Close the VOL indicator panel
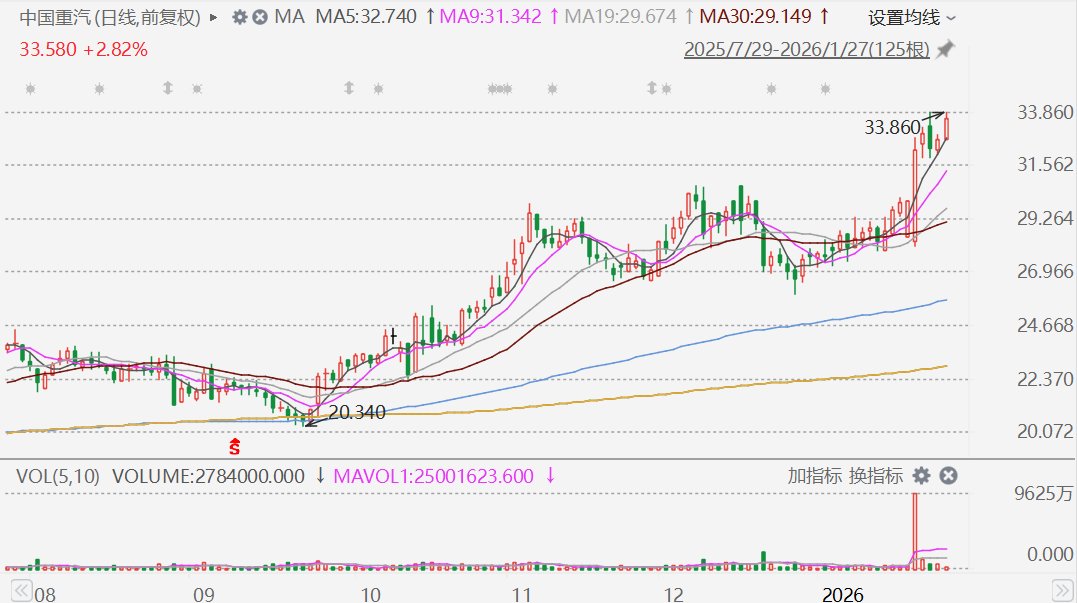Image resolution: width=1077 pixels, height=603 pixels. (949, 475)
